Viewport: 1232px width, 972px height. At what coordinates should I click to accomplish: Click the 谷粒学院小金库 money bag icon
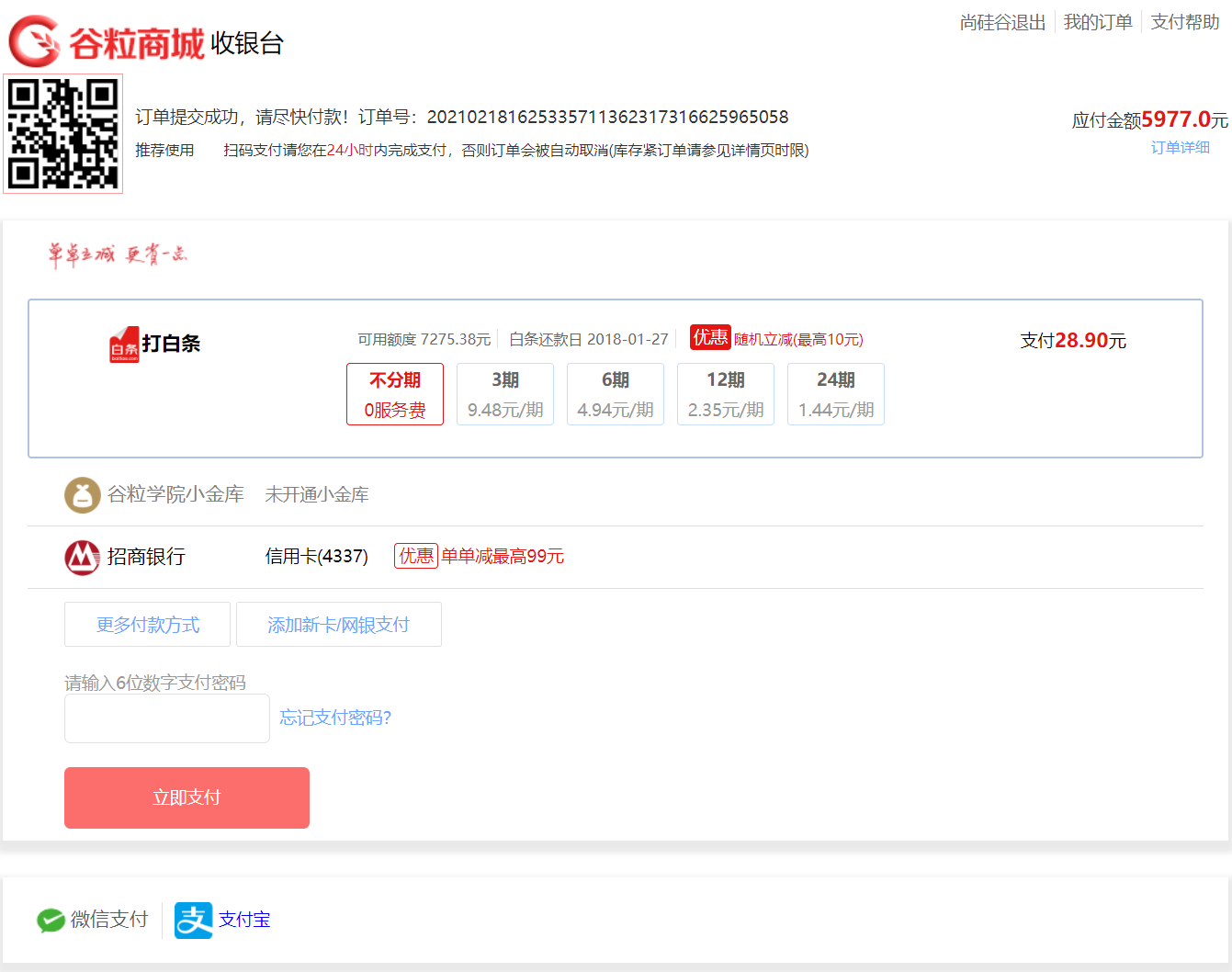tap(82, 495)
